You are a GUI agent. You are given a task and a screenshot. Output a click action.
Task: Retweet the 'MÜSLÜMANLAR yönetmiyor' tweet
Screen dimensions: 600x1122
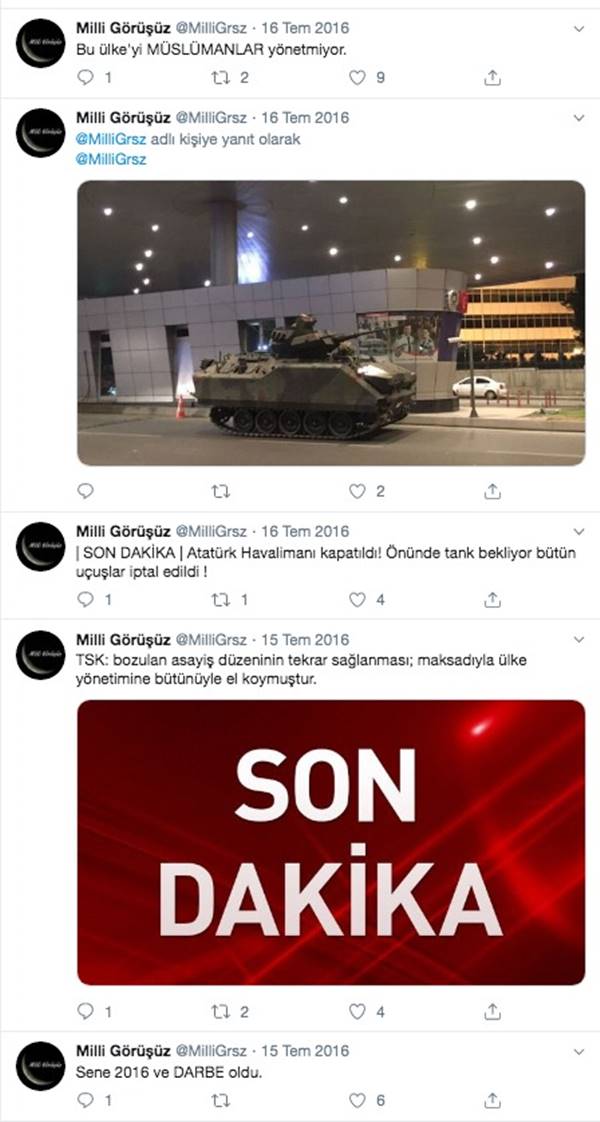(221, 77)
